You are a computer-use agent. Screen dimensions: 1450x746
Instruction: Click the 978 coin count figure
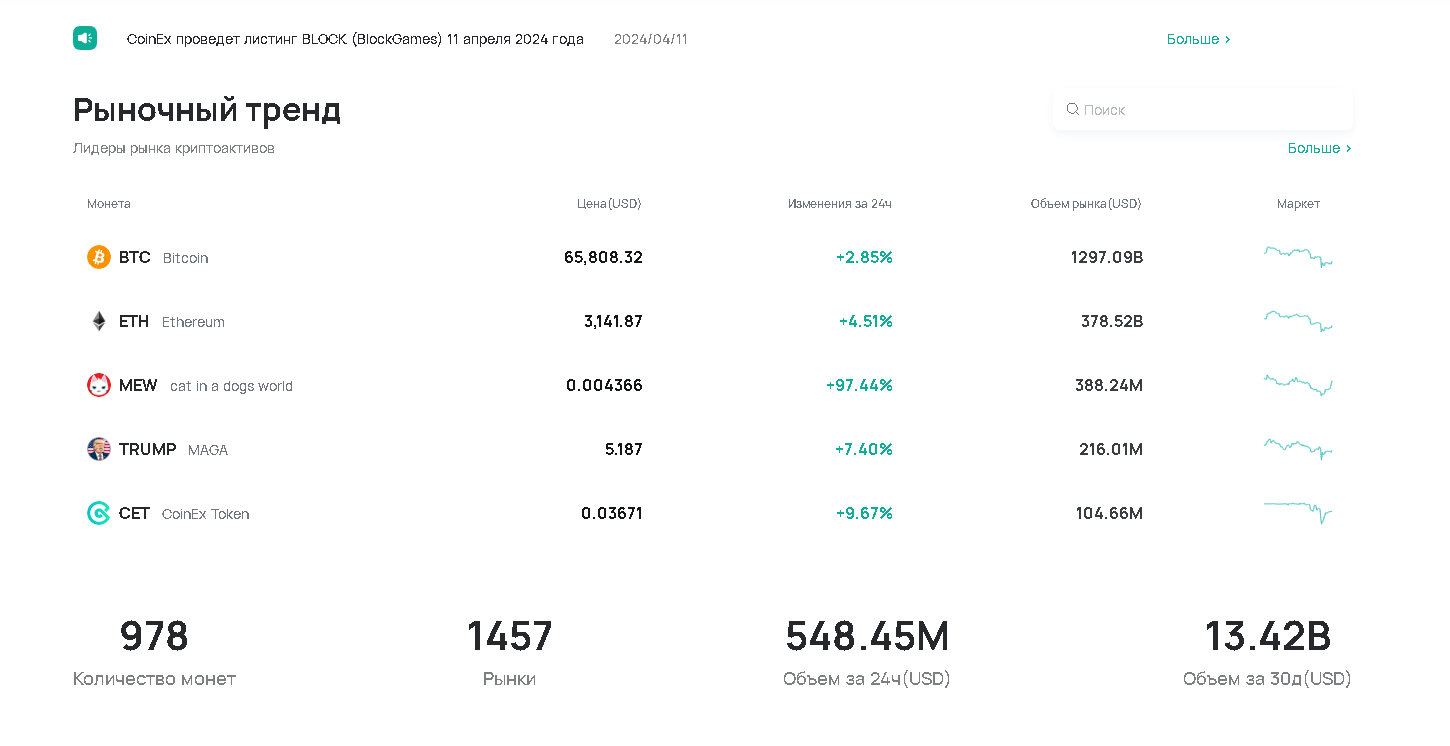[154, 636]
